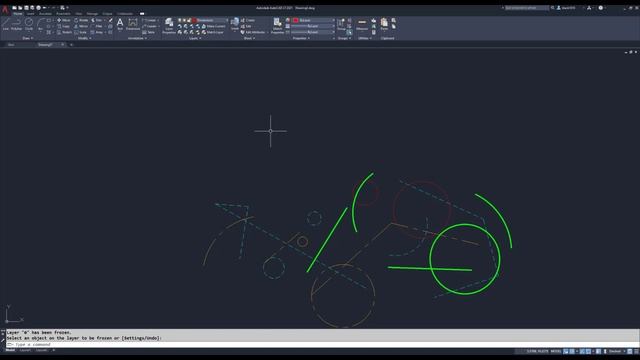Open the object color dropdown

[313, 20]
